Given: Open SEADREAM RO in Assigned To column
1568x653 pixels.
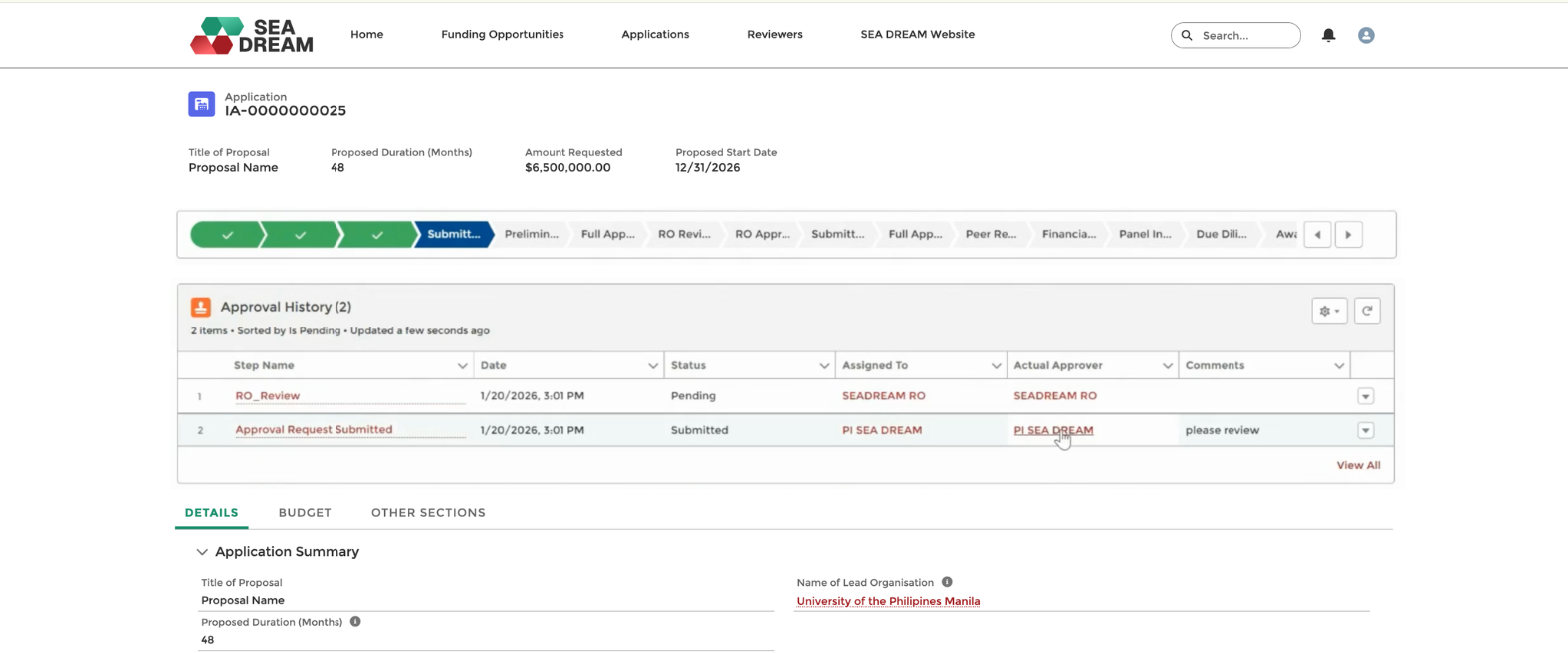Looking at the screenshot, I should coord(884,396).
